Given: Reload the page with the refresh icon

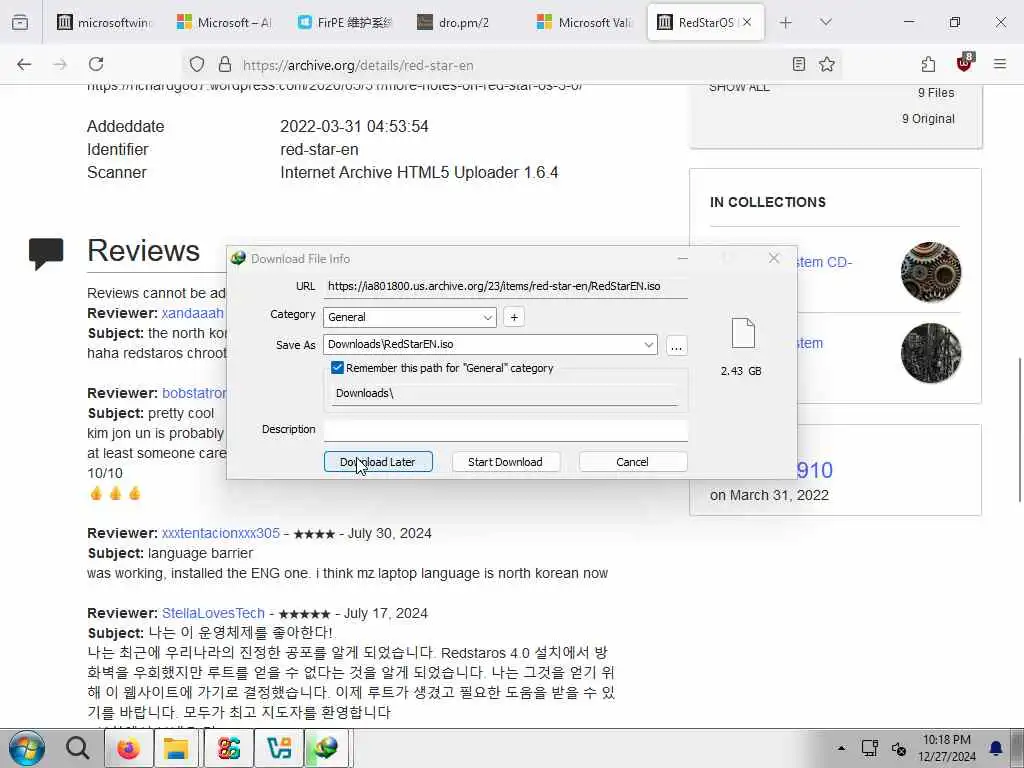Looking at the screenshot, I should 96,64.
